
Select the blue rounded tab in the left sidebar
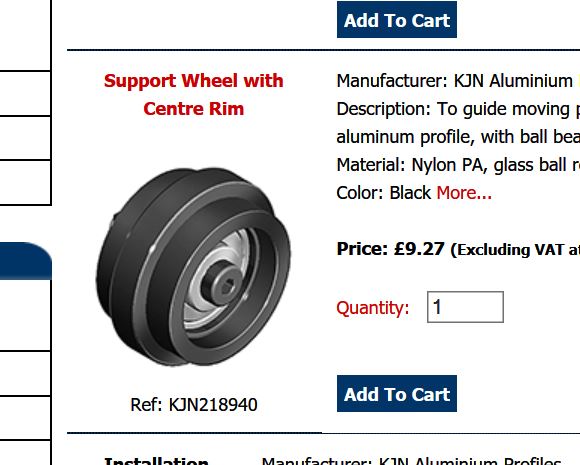[26, 261]
